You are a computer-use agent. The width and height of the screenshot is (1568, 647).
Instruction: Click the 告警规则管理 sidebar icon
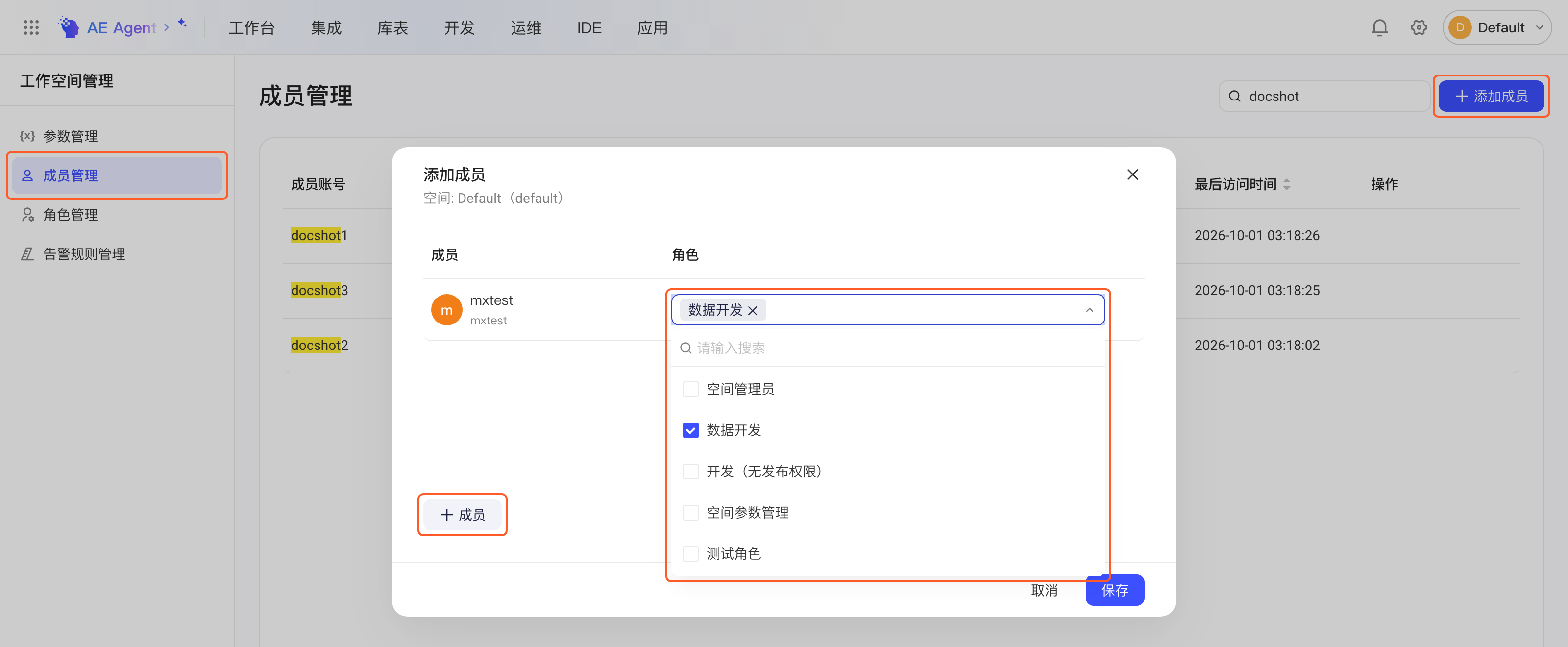coord(27,254)
